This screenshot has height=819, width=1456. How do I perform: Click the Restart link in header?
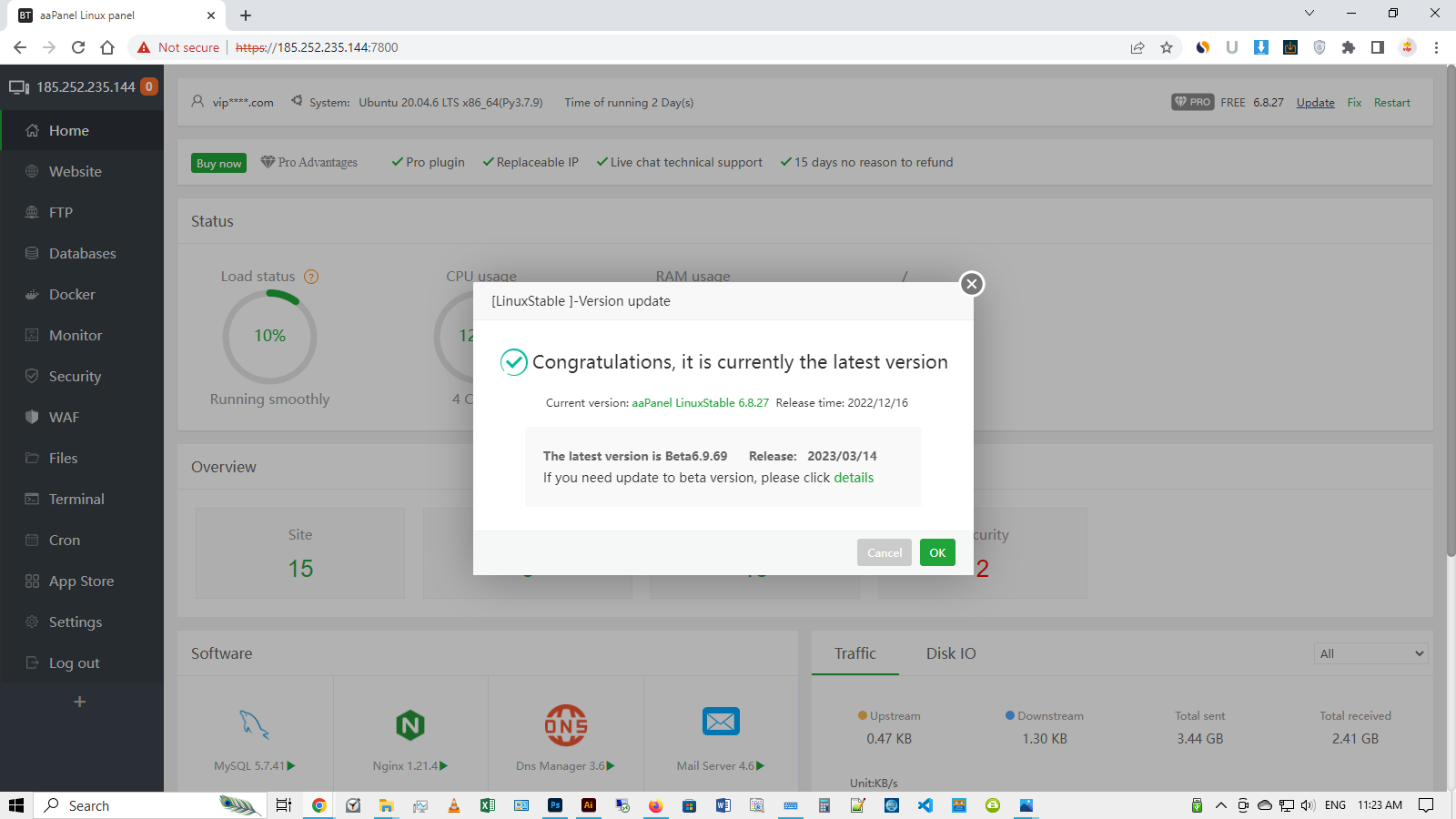(x=1391, y=102)
